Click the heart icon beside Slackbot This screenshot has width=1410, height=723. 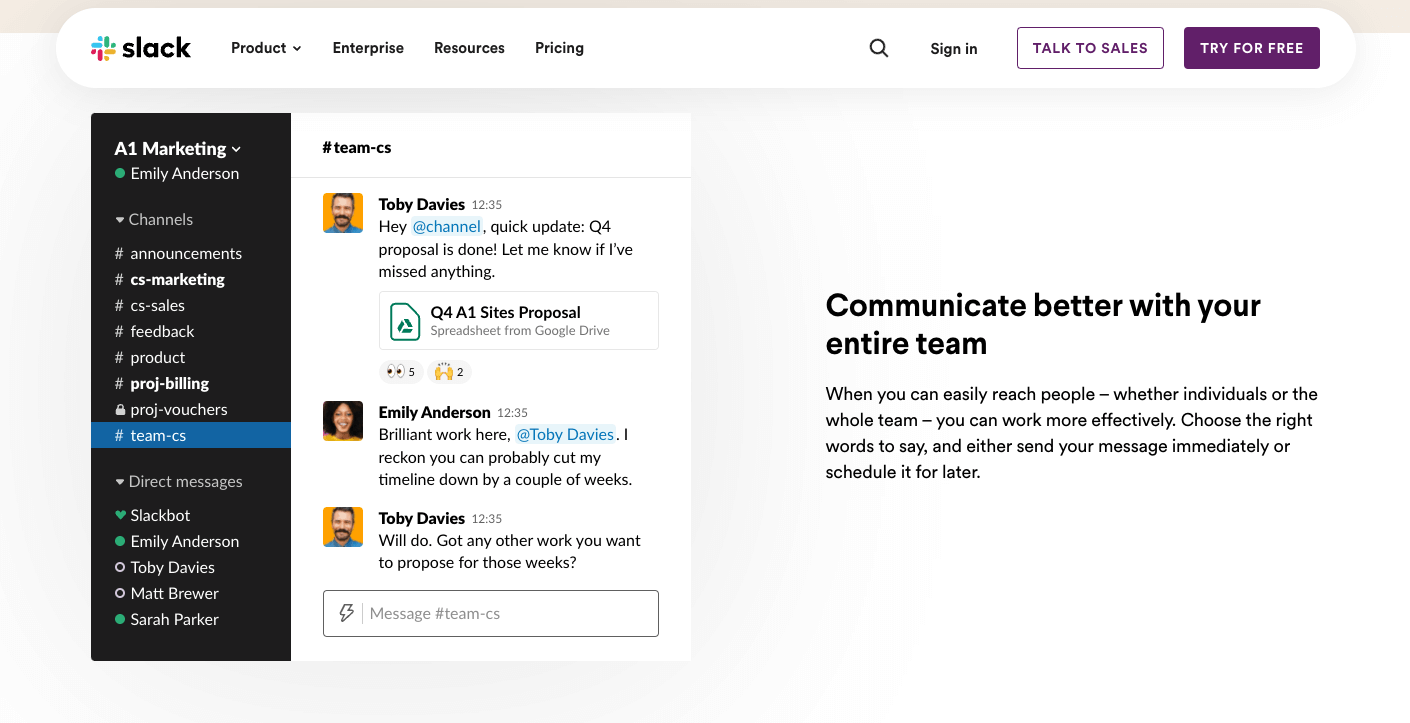point(119,515)
